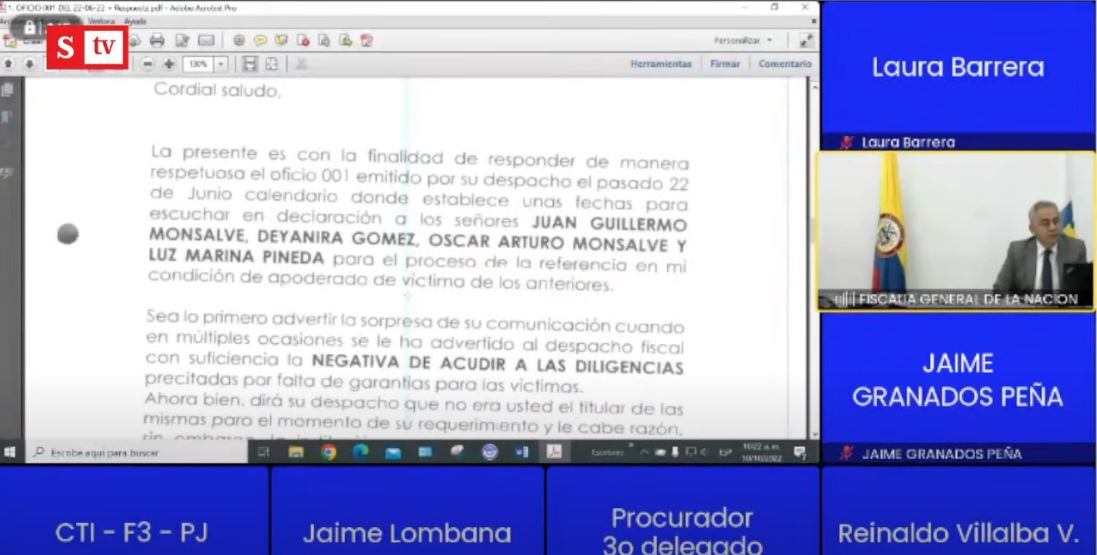Viewport: 1097px width, 555px height.
Task: Switch Acrobat to read mode expand icon
Action: pyautogui.click(x=806, y=41)
